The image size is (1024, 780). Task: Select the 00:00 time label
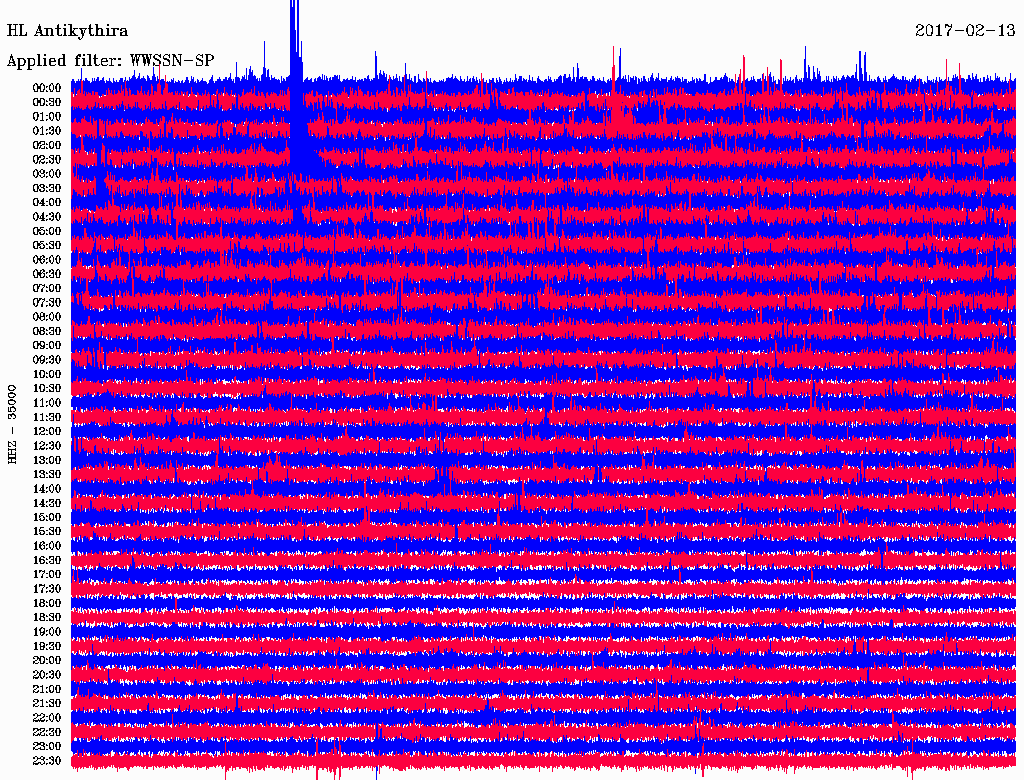[47, 88]
